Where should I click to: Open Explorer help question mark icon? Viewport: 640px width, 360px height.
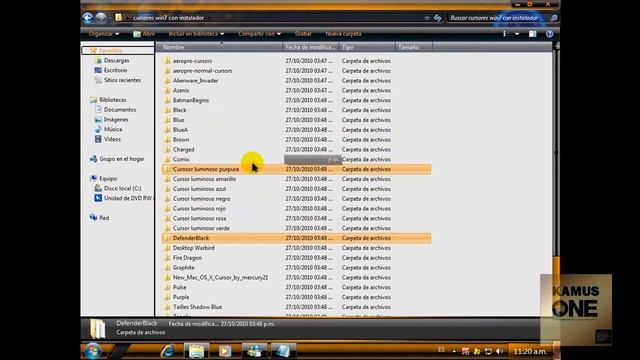tap(549, 34)
